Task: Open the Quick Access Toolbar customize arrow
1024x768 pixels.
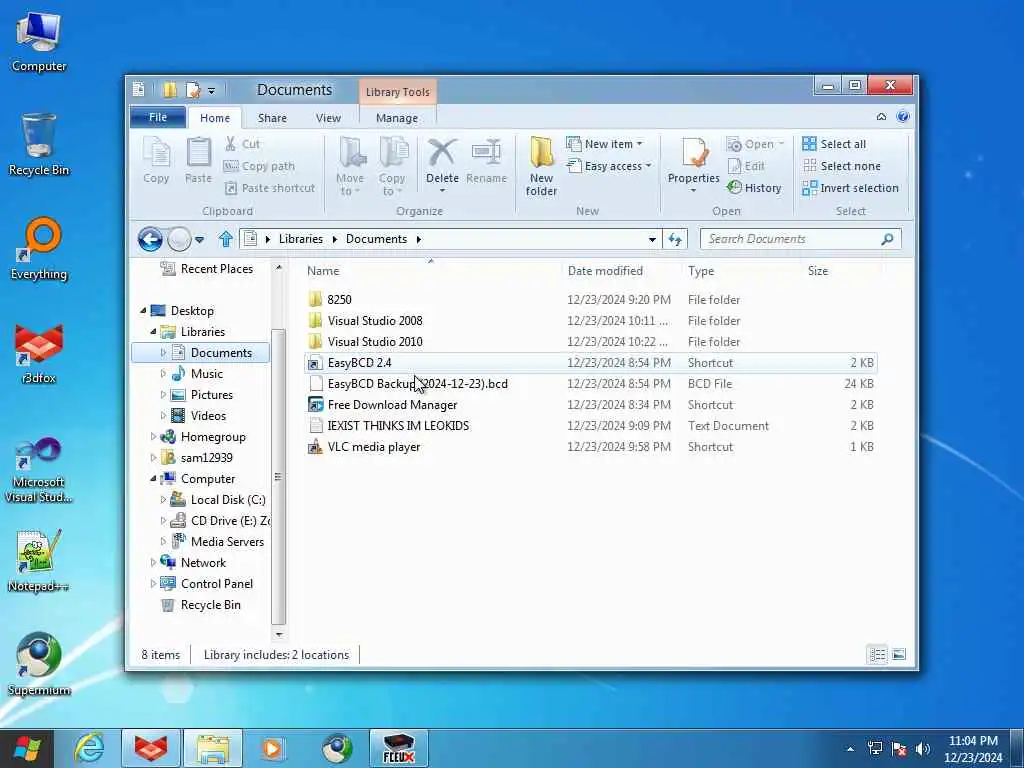Action: point(211,90)
